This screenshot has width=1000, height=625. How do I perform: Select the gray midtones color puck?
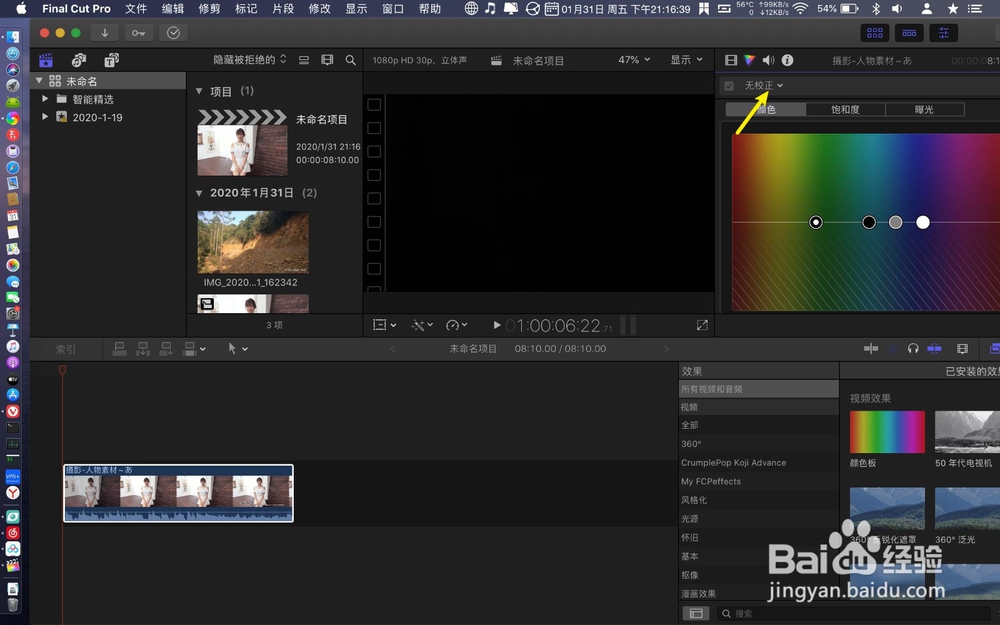tap(895, 222)
